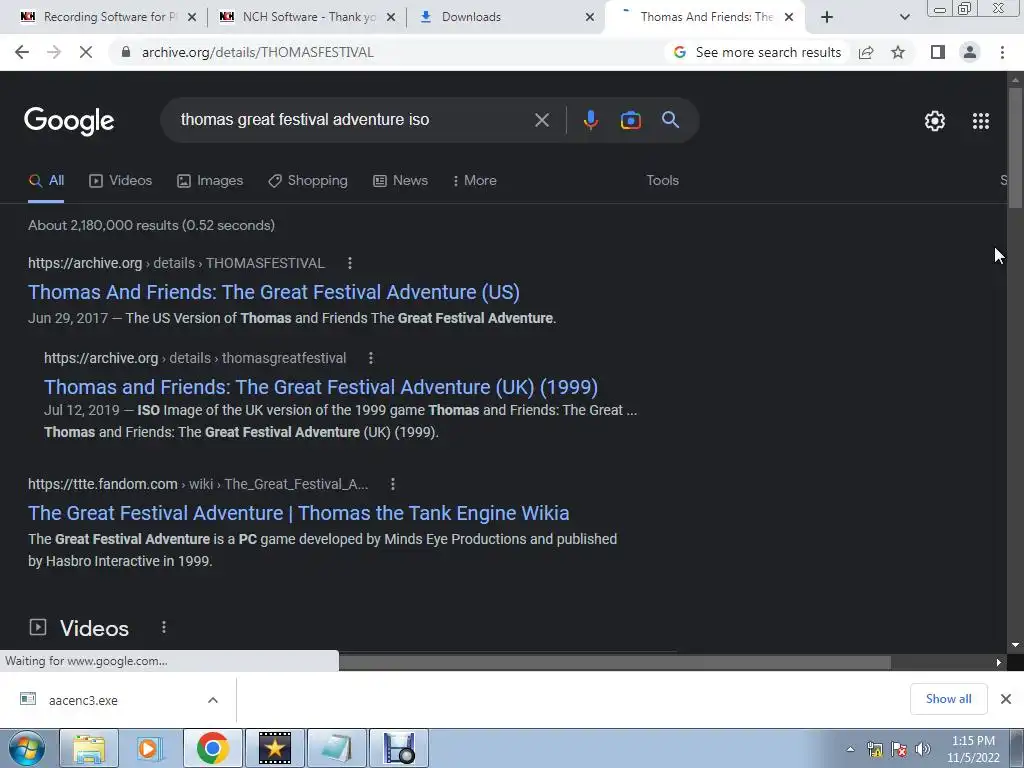Image resolution: width=1024 pixels, height=768 pixels.
Task: Close the downloads bar
Action: (x=1006, y=699)
